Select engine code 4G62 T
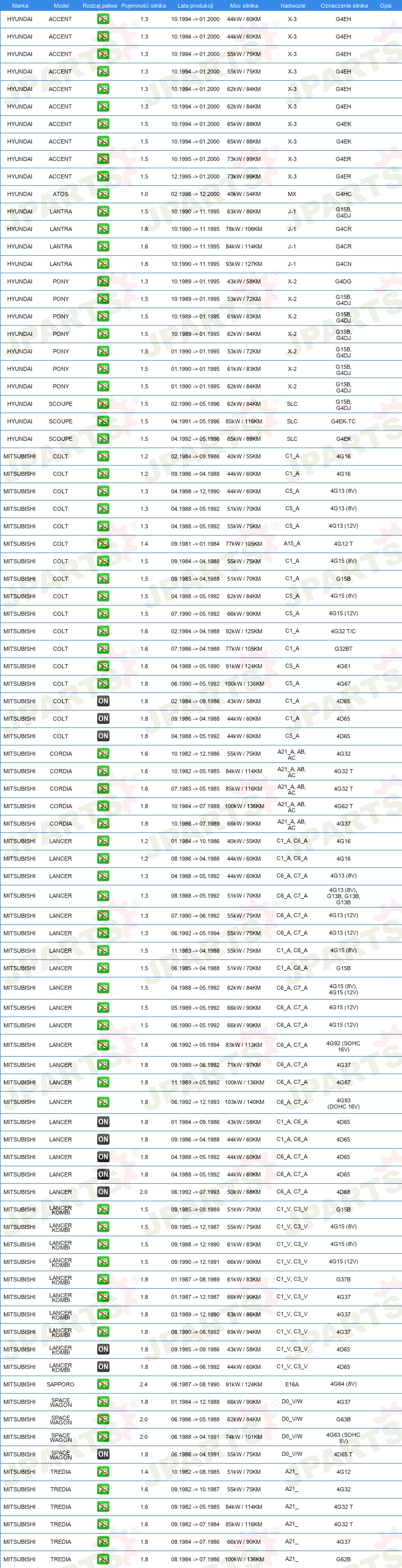The image size is (402, 1568). click(x=343, y=806)
